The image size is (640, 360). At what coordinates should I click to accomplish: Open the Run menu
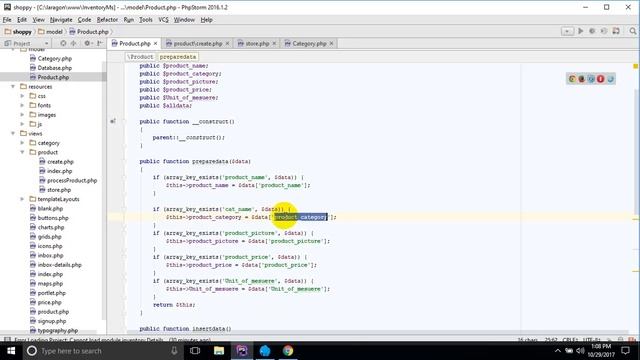(x=129, y=20)
